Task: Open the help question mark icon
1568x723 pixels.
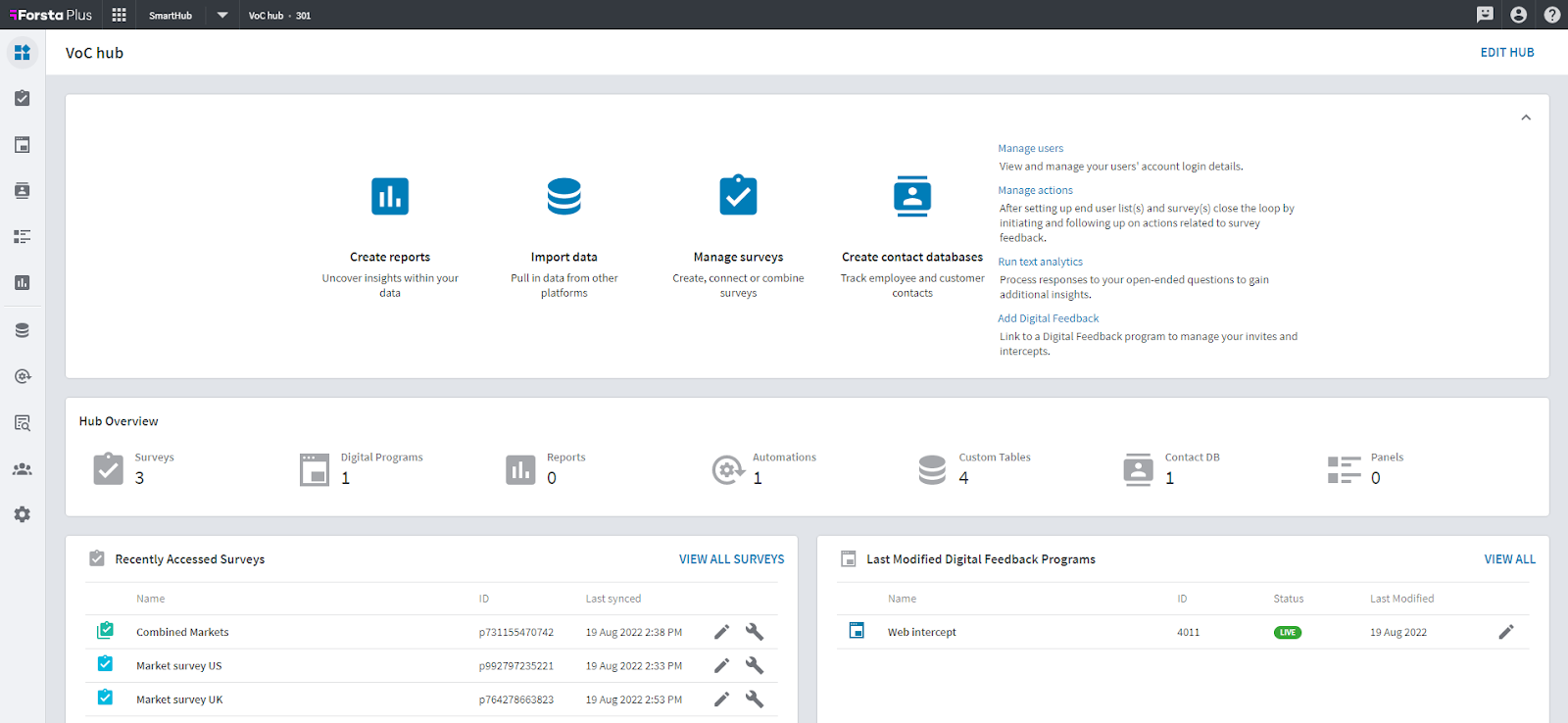Action: pos(1552,15)
